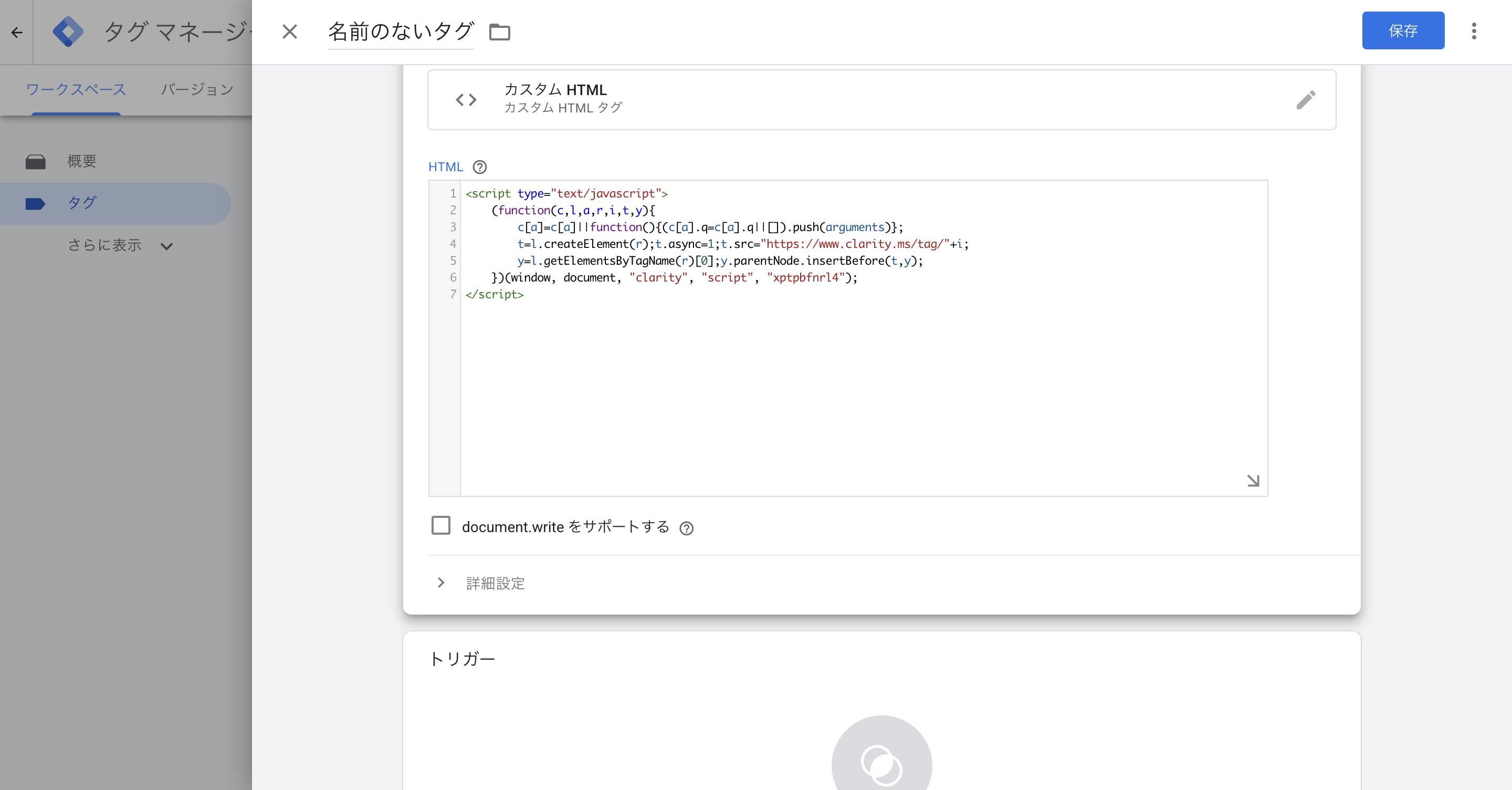Open help icon beside document.write option
Viewport: 1512px width, 790px height.
pos(686,528)
